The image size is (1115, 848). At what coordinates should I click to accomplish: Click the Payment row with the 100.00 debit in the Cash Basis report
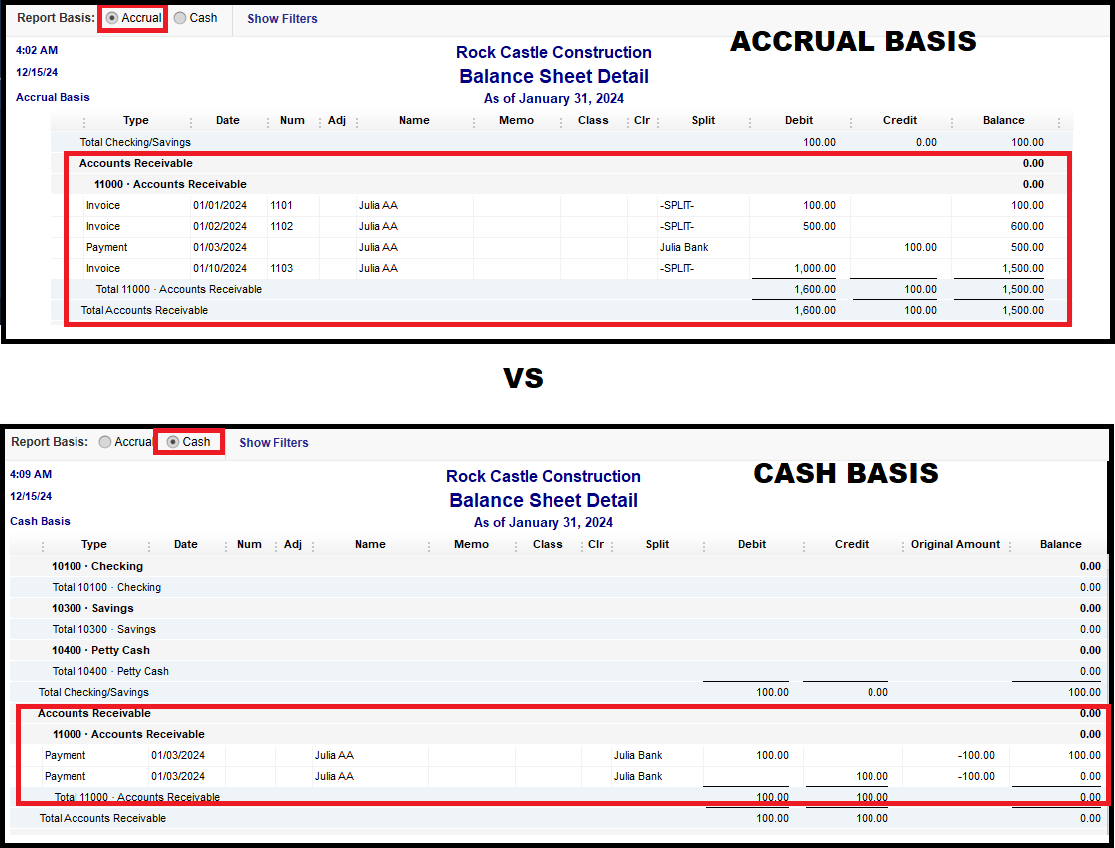559,756
